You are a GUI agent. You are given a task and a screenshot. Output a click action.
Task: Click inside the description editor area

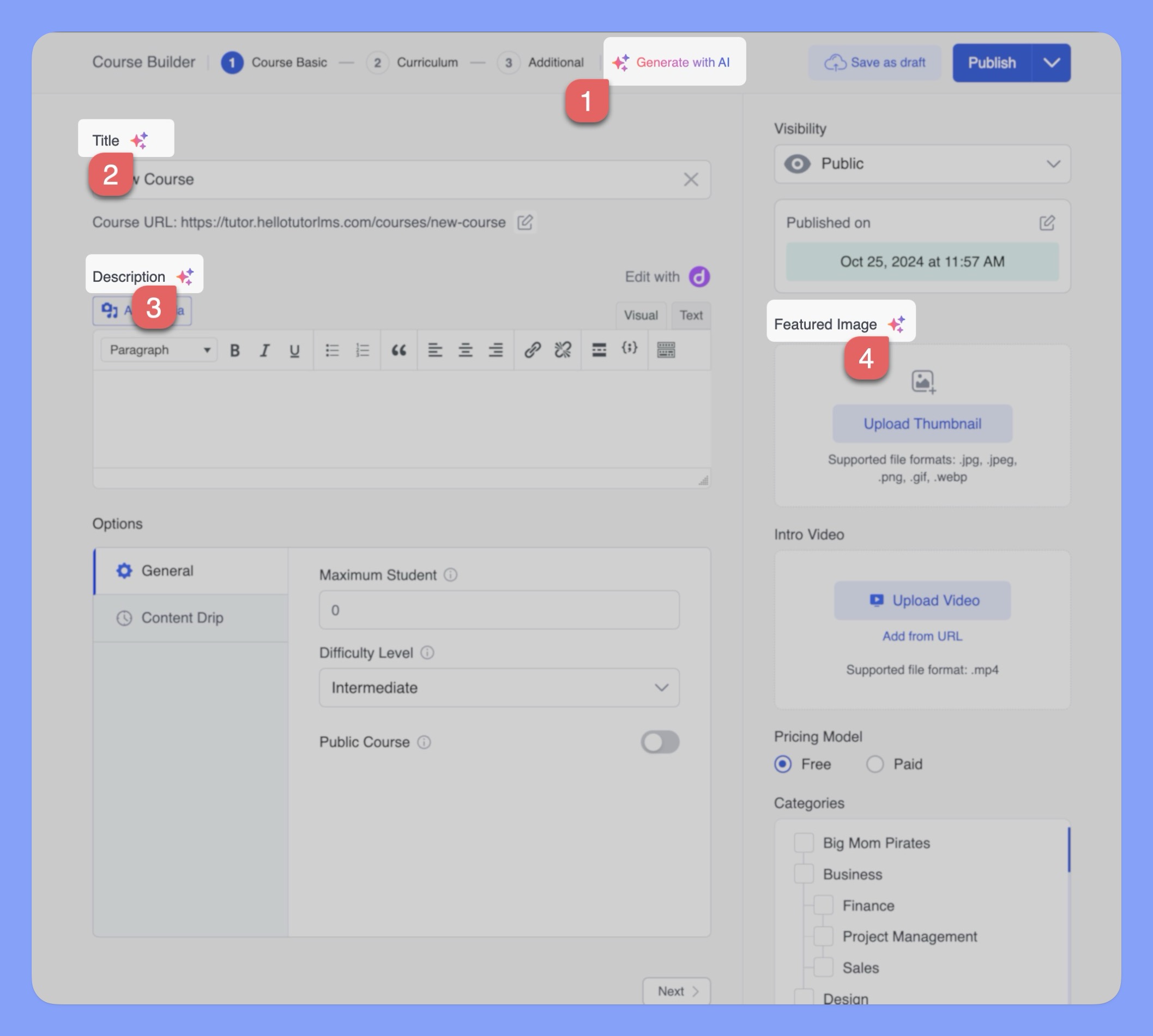(x=401, y=419)
